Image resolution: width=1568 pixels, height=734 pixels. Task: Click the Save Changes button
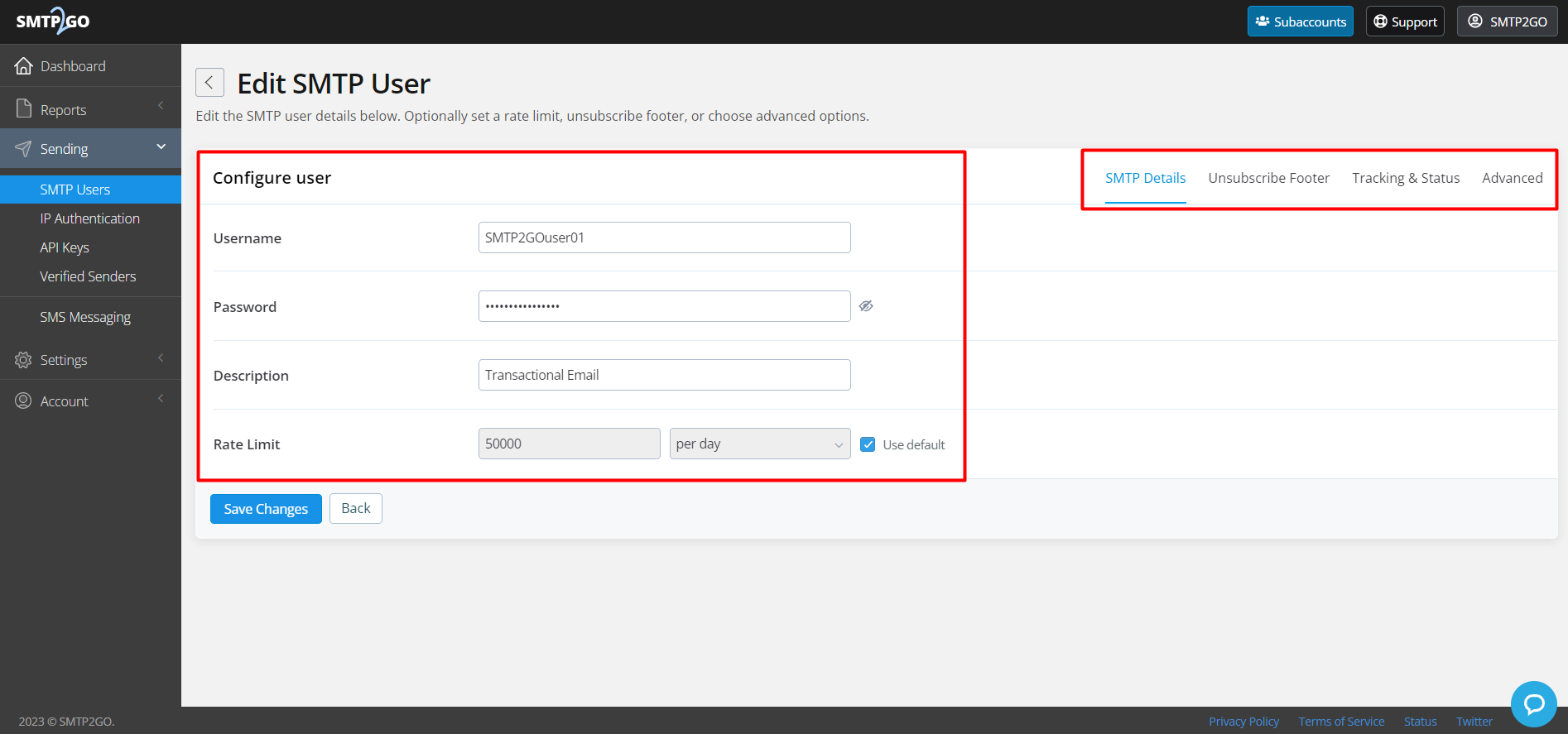(x=266, y=509)
